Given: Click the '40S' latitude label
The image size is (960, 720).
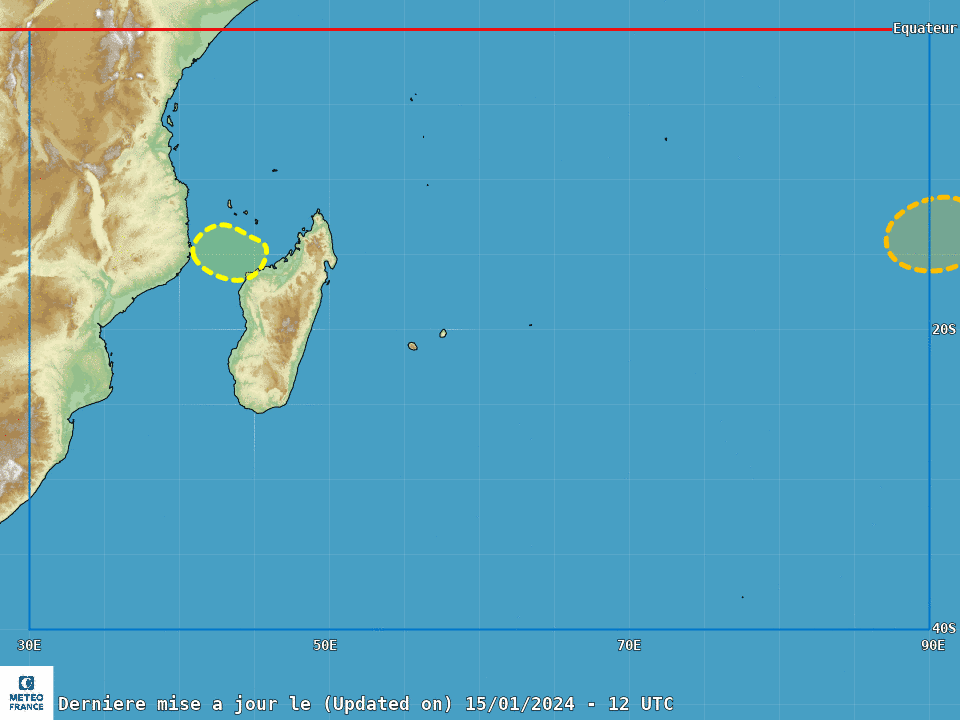Looking at the screenshot, I should click(x=943, y=628).
